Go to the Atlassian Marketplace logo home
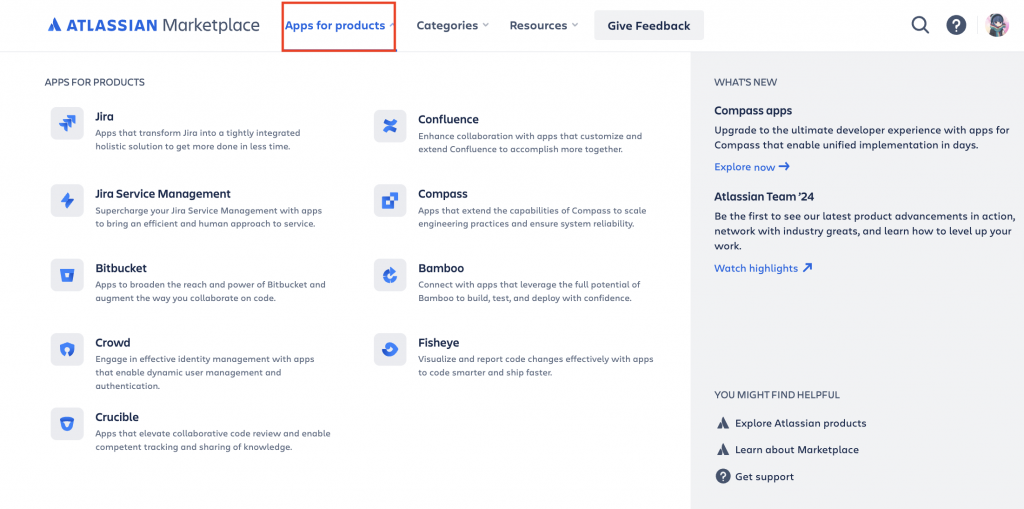The width and height of the screenshot is (1024, 509). tap(153, 25)
